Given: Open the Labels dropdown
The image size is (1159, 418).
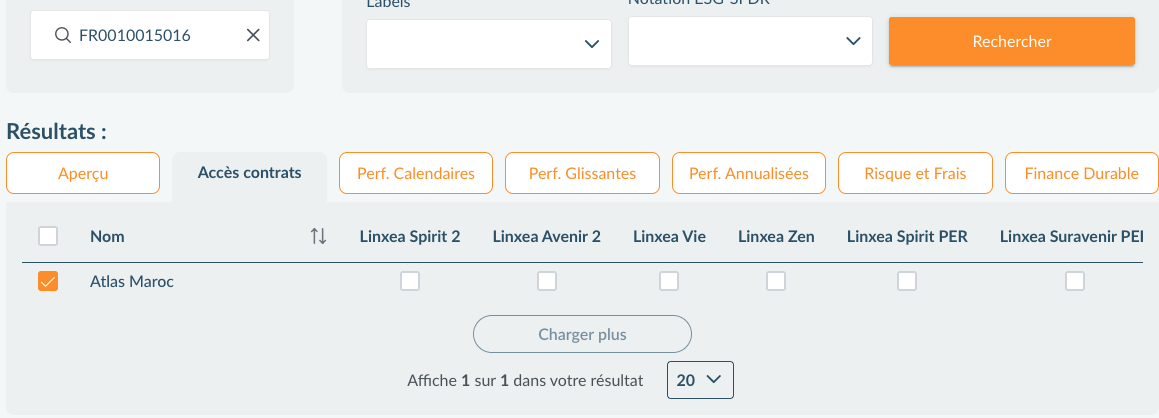Looking at the screenshot, I should pos(489,43).
